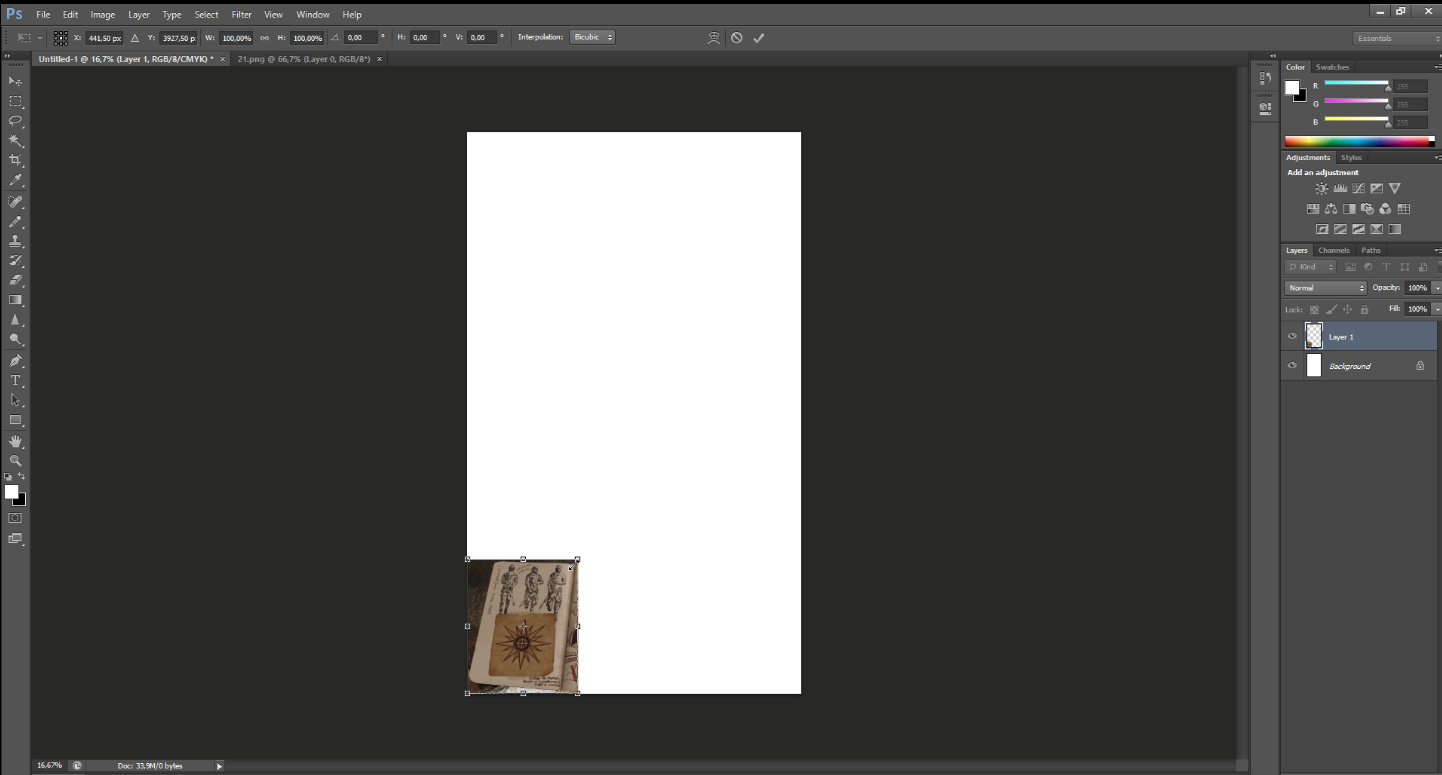1442x775 pixels.
Task: Select the Zoom tool
Action: tap(15, 461)
